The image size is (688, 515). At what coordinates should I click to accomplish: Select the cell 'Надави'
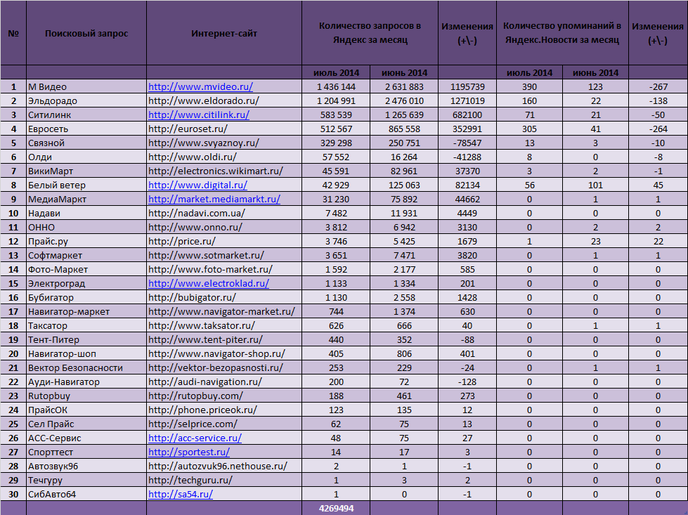coord(86,213)
